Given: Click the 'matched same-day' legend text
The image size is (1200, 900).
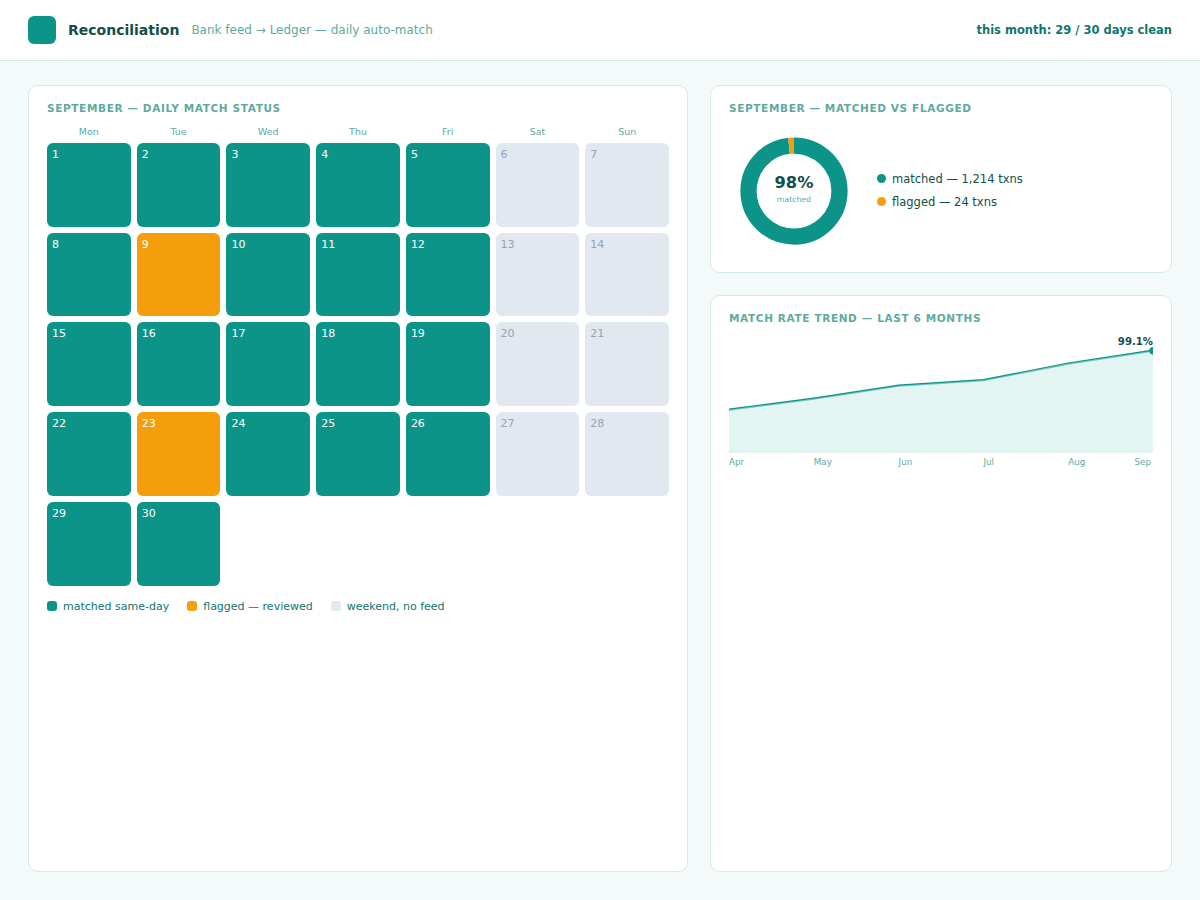Looking at the screenshot, I should [116, 606].
